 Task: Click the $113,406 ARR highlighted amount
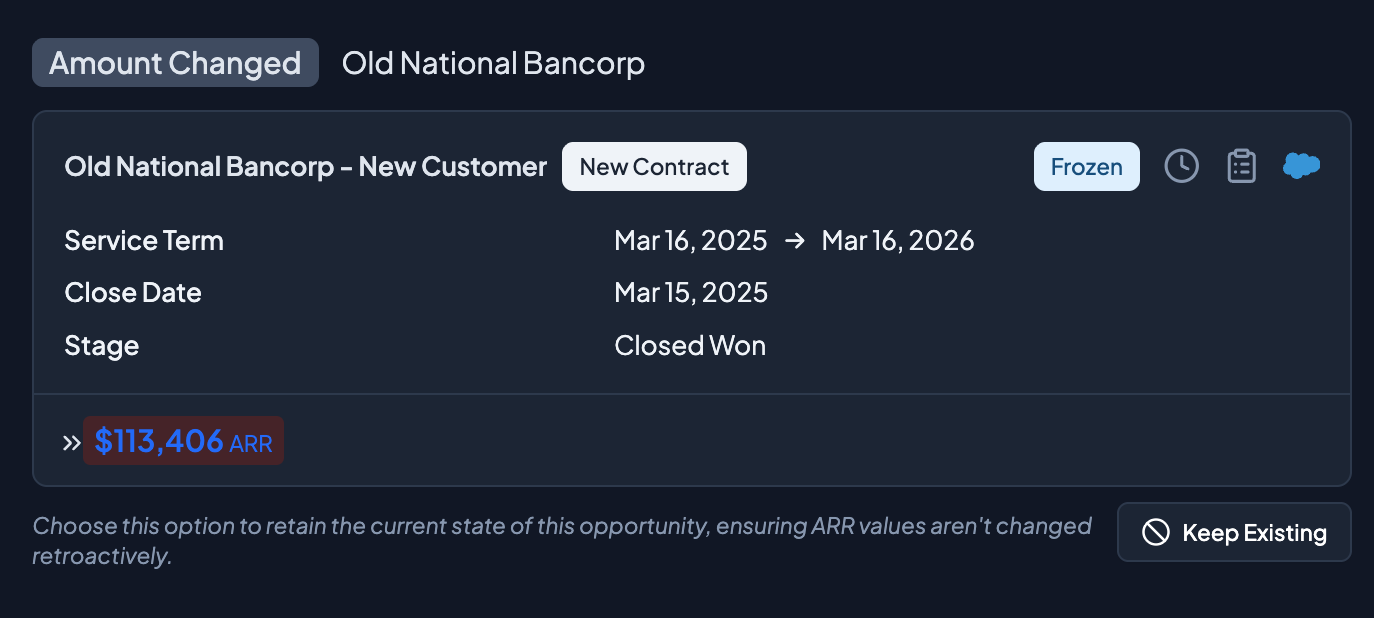(183, 441)
